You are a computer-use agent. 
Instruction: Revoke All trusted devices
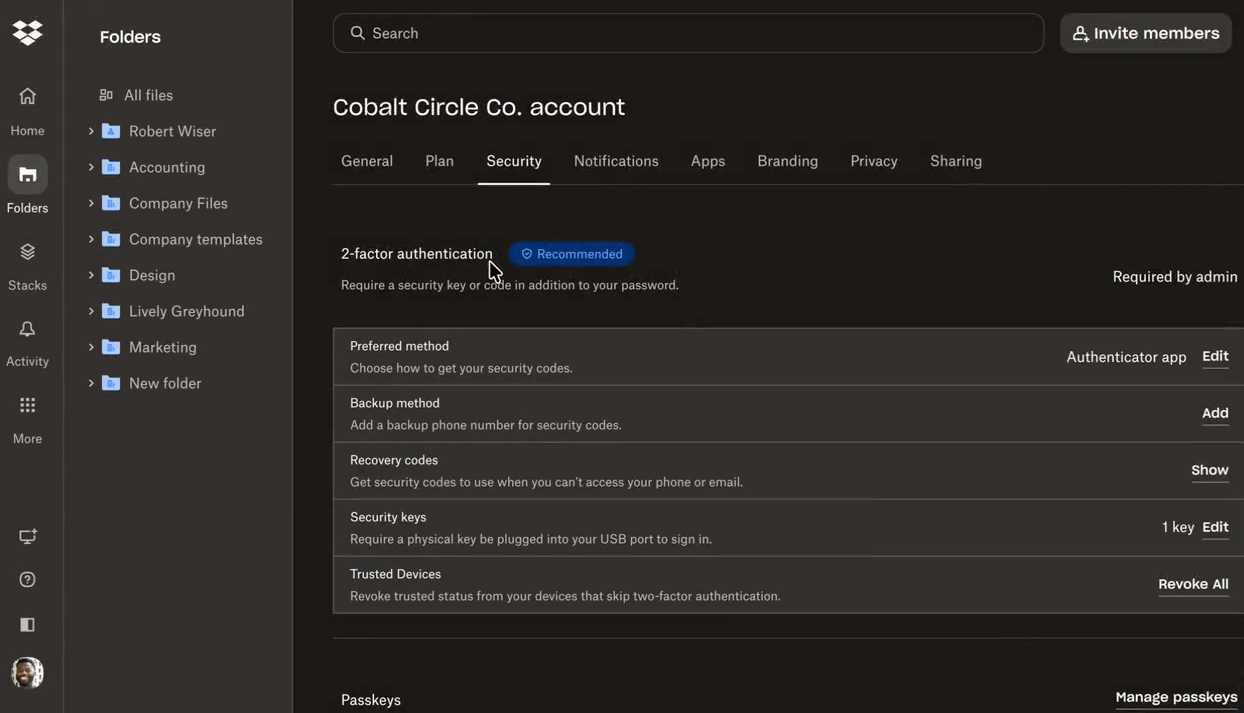tap(1193, 585)
